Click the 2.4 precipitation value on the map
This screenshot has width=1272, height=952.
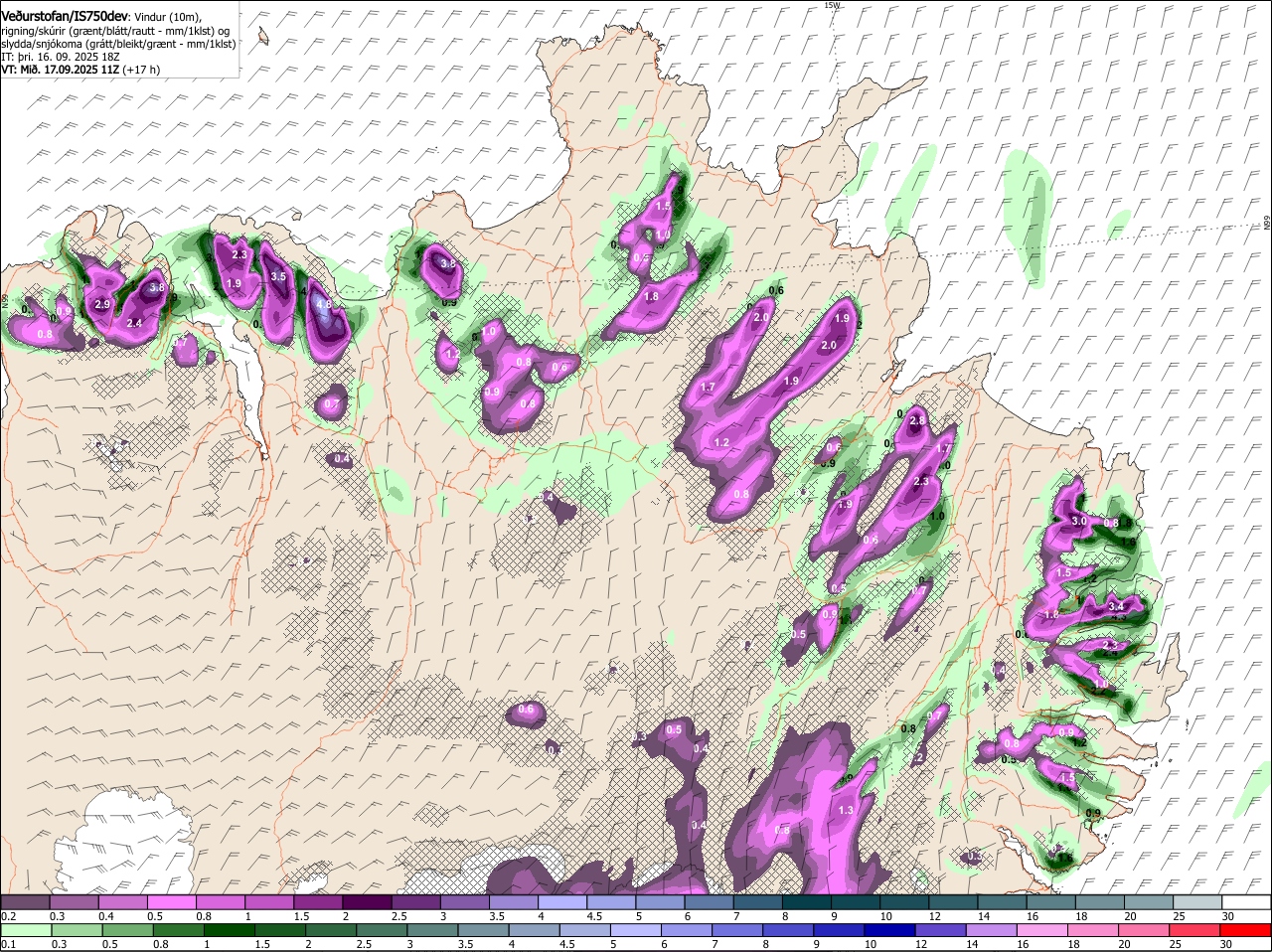(135, 323)
